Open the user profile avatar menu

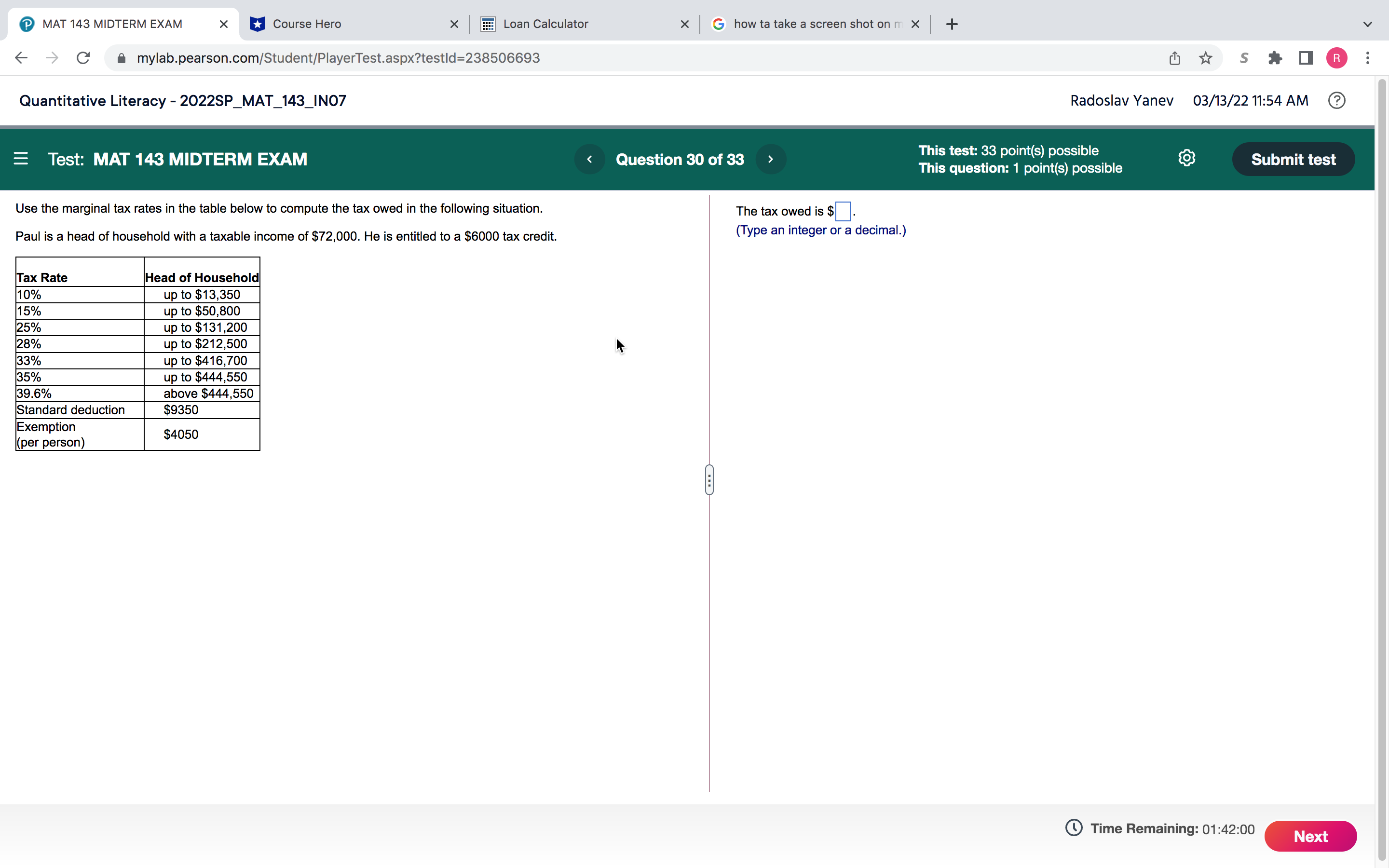click(1336, 58)
